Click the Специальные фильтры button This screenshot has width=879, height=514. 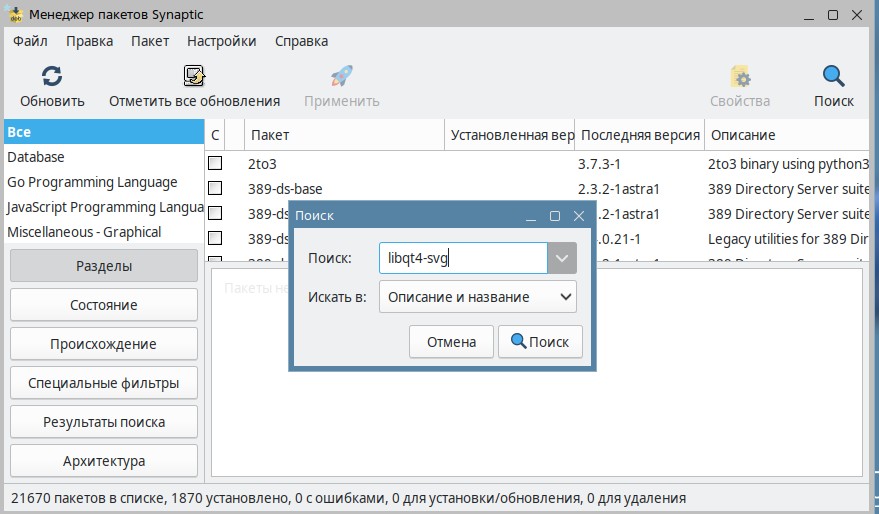(104, 383)
